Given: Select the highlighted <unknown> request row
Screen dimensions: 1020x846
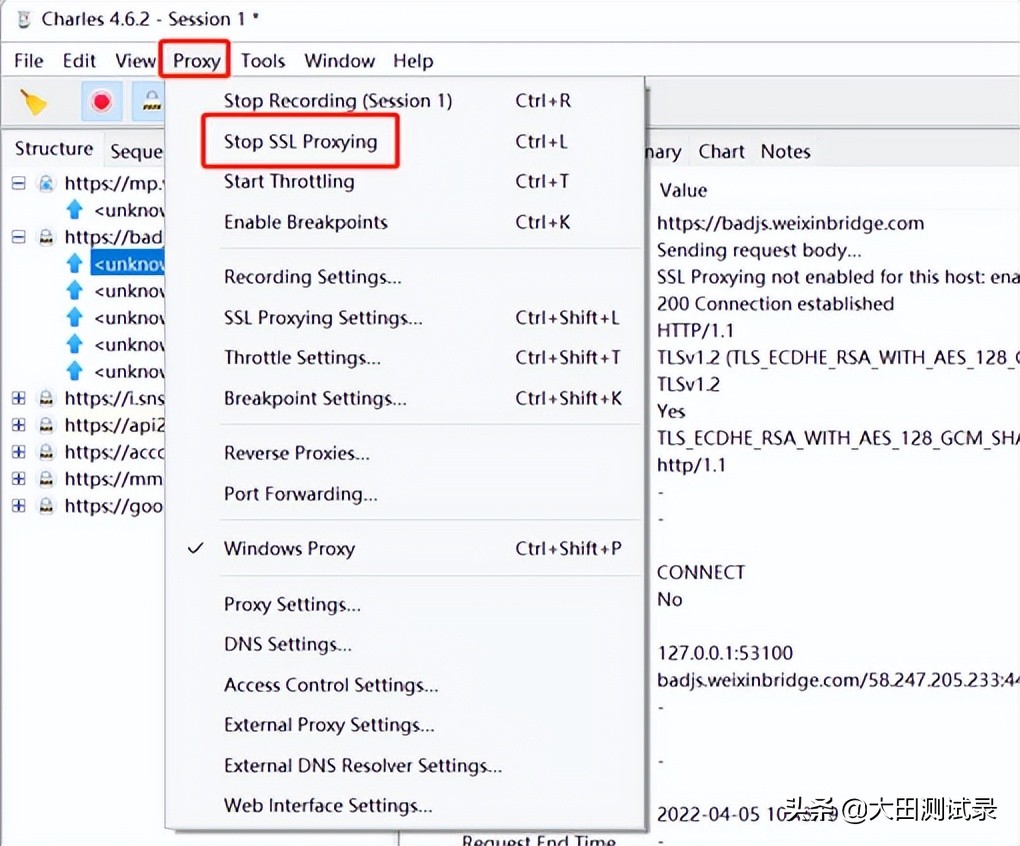Looking at the screenshot, I should [128, 264].
